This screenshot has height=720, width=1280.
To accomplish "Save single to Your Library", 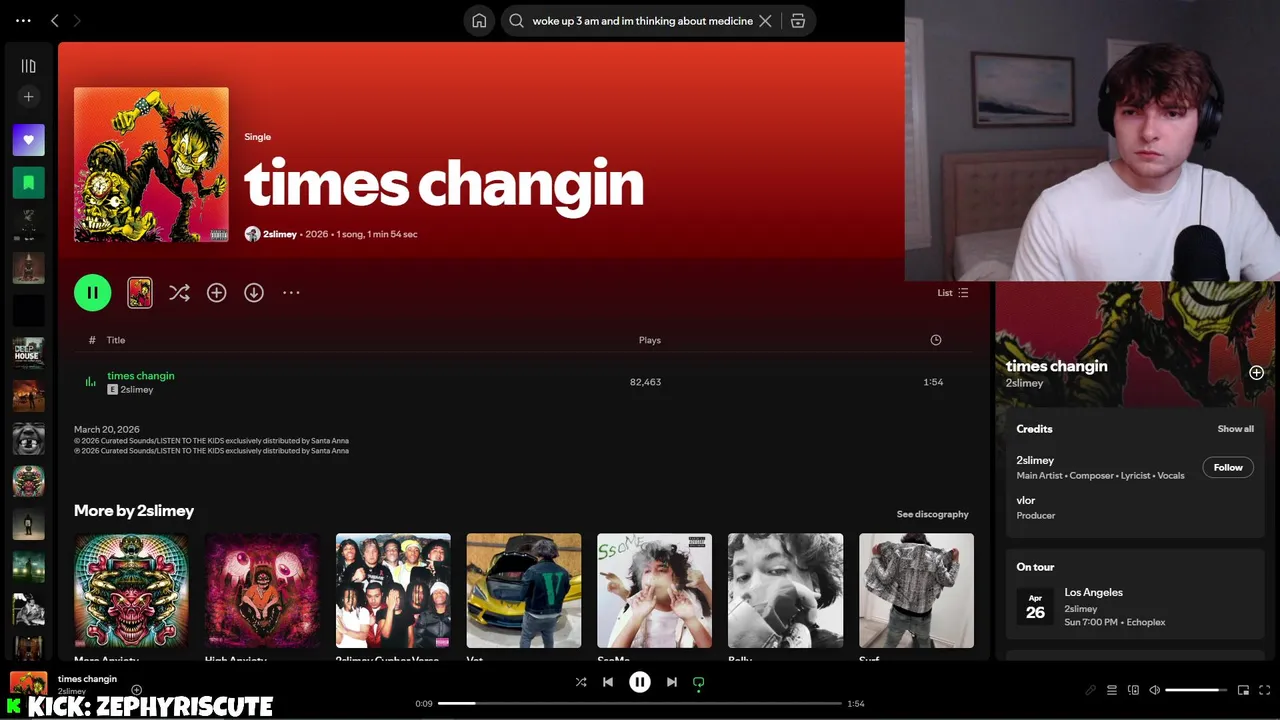I will [x=216, y=293].
